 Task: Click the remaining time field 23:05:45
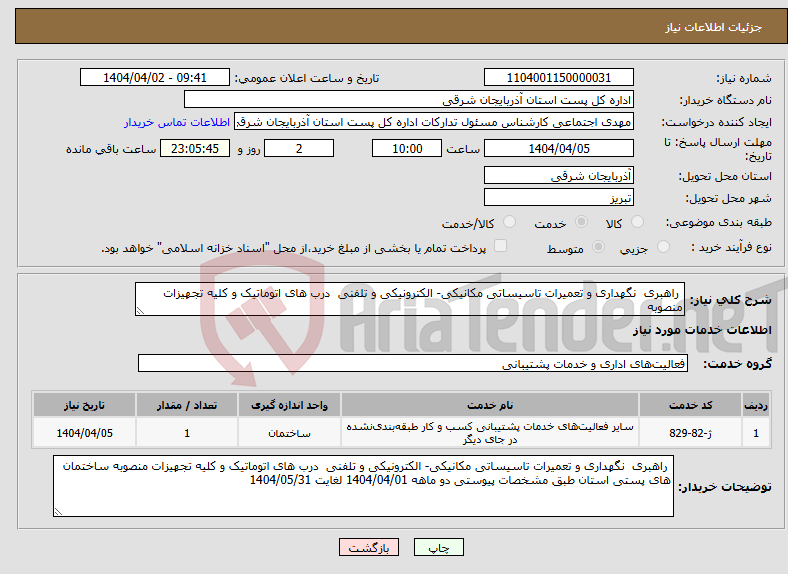195,148
